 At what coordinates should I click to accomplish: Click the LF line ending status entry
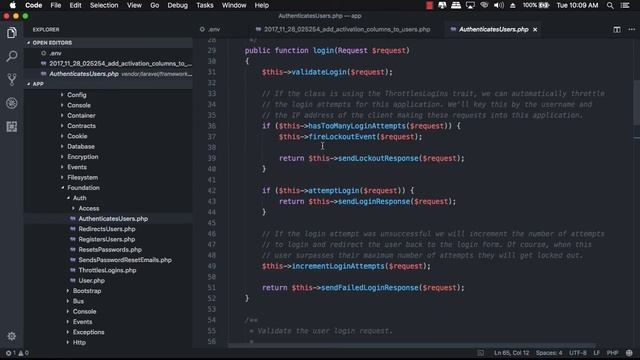(597, 353)
